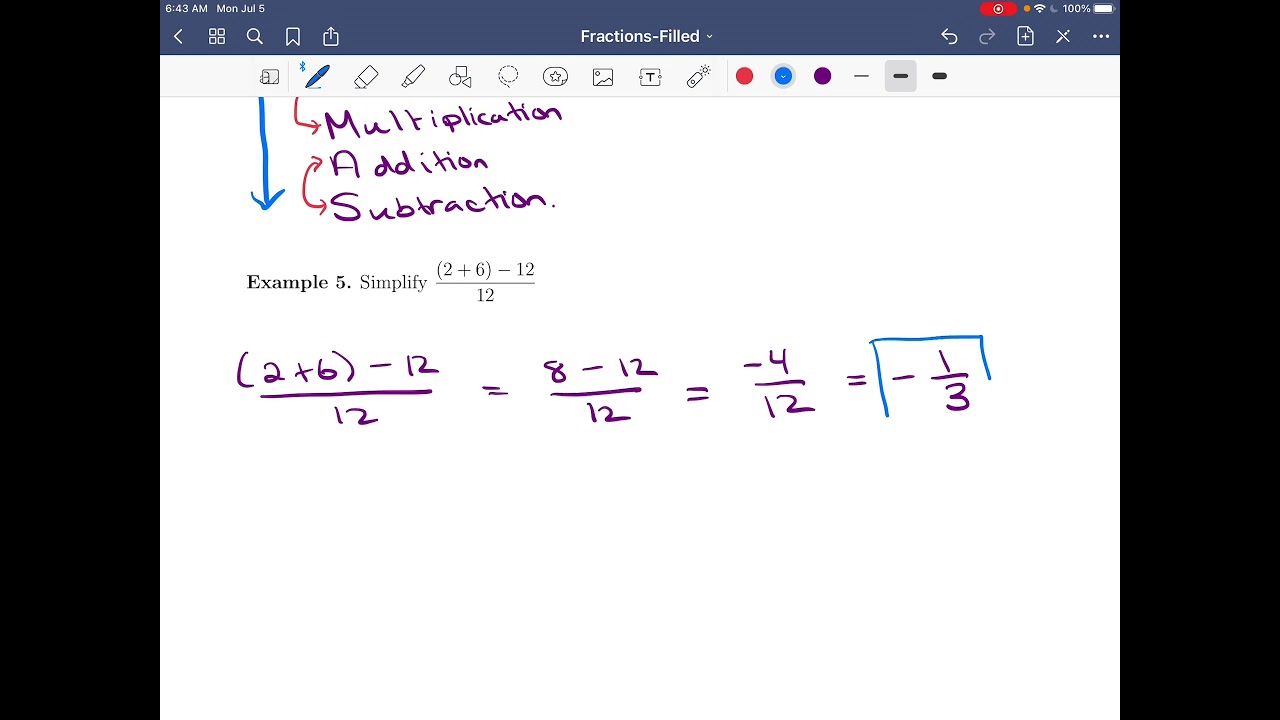Viewport: 1280px width, 720px height.
Task: Tap the handwritten word 'Subtraction'
Action: coord(442,203)
